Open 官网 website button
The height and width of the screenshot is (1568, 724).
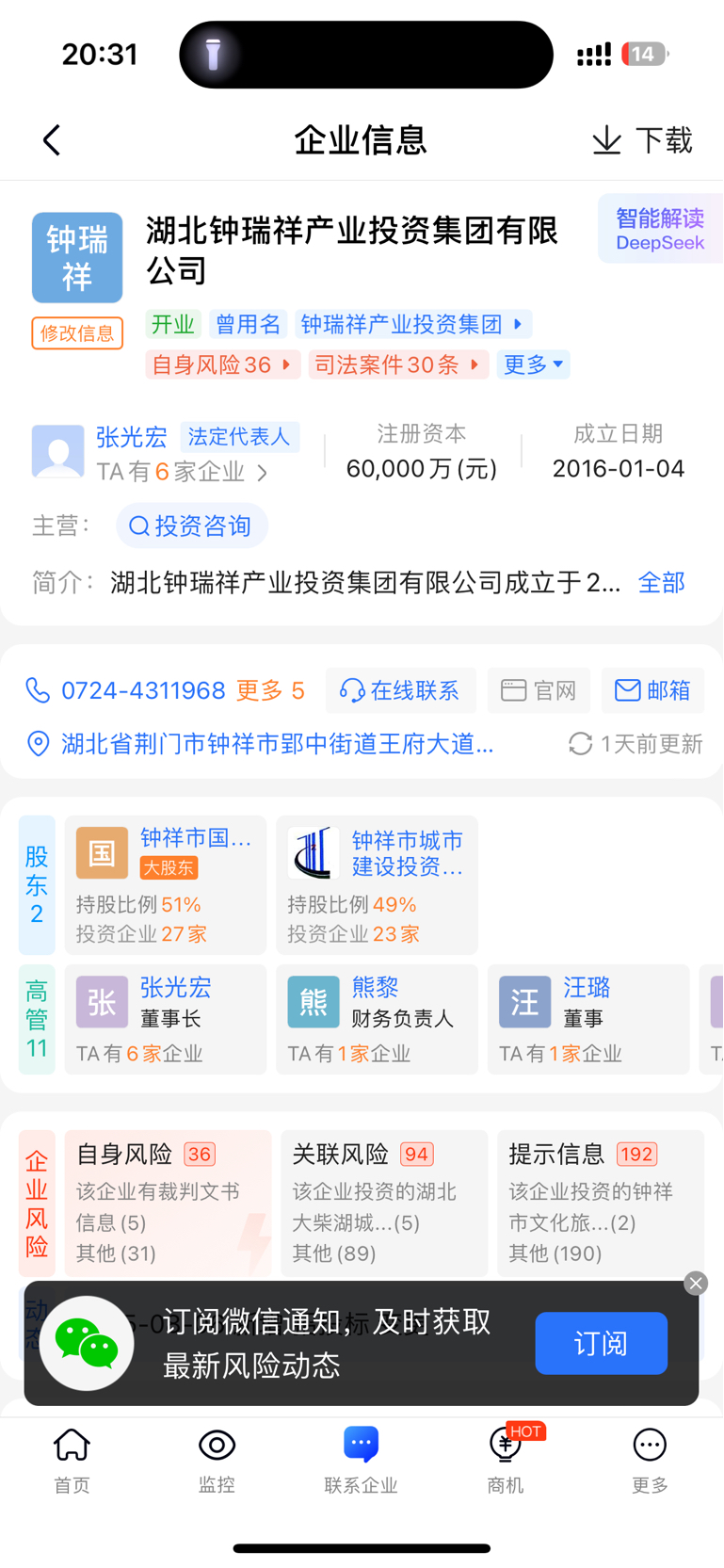click(x=539, y=690)
